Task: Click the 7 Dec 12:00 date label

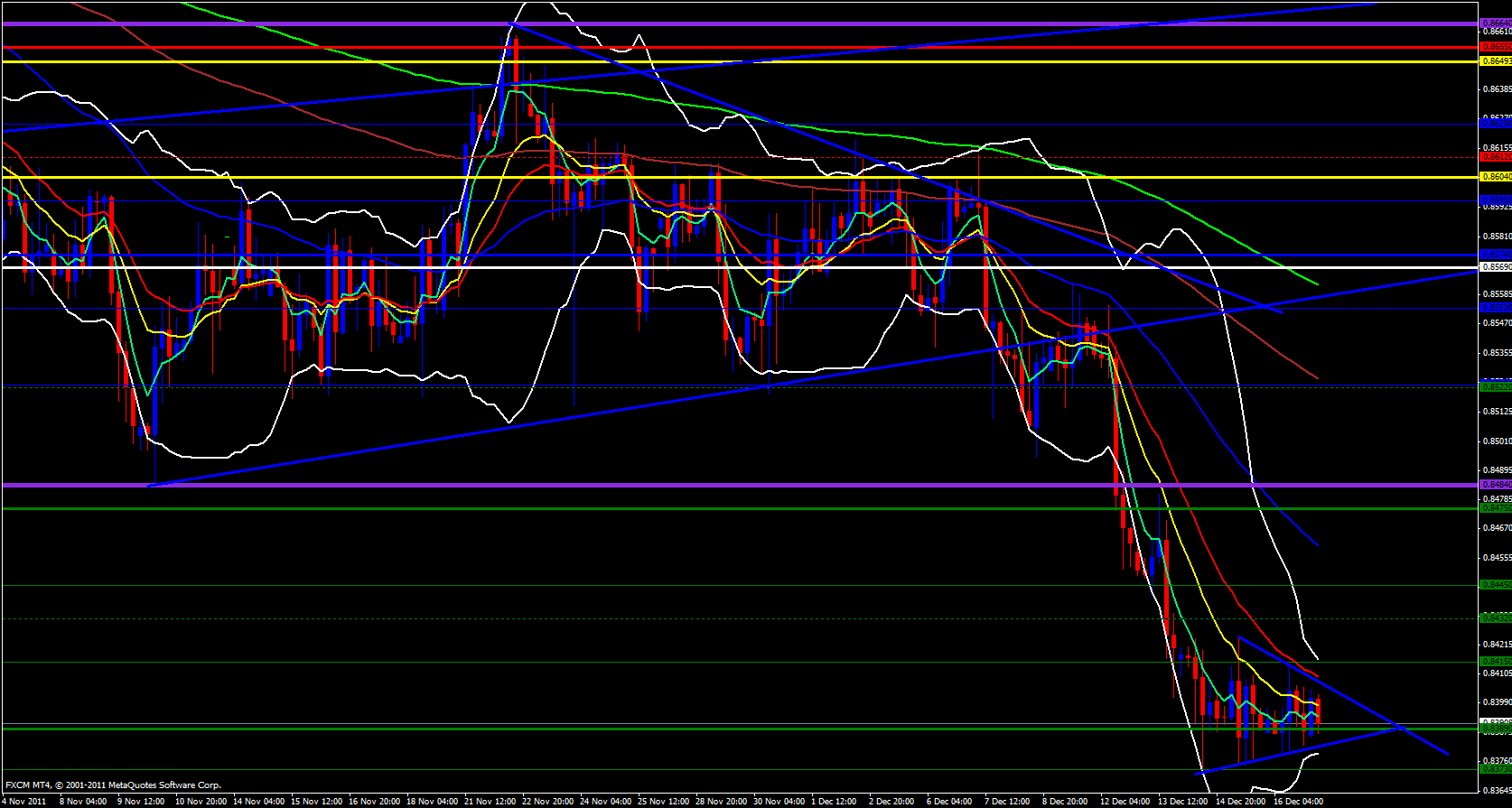Action: click(1007, 801)
